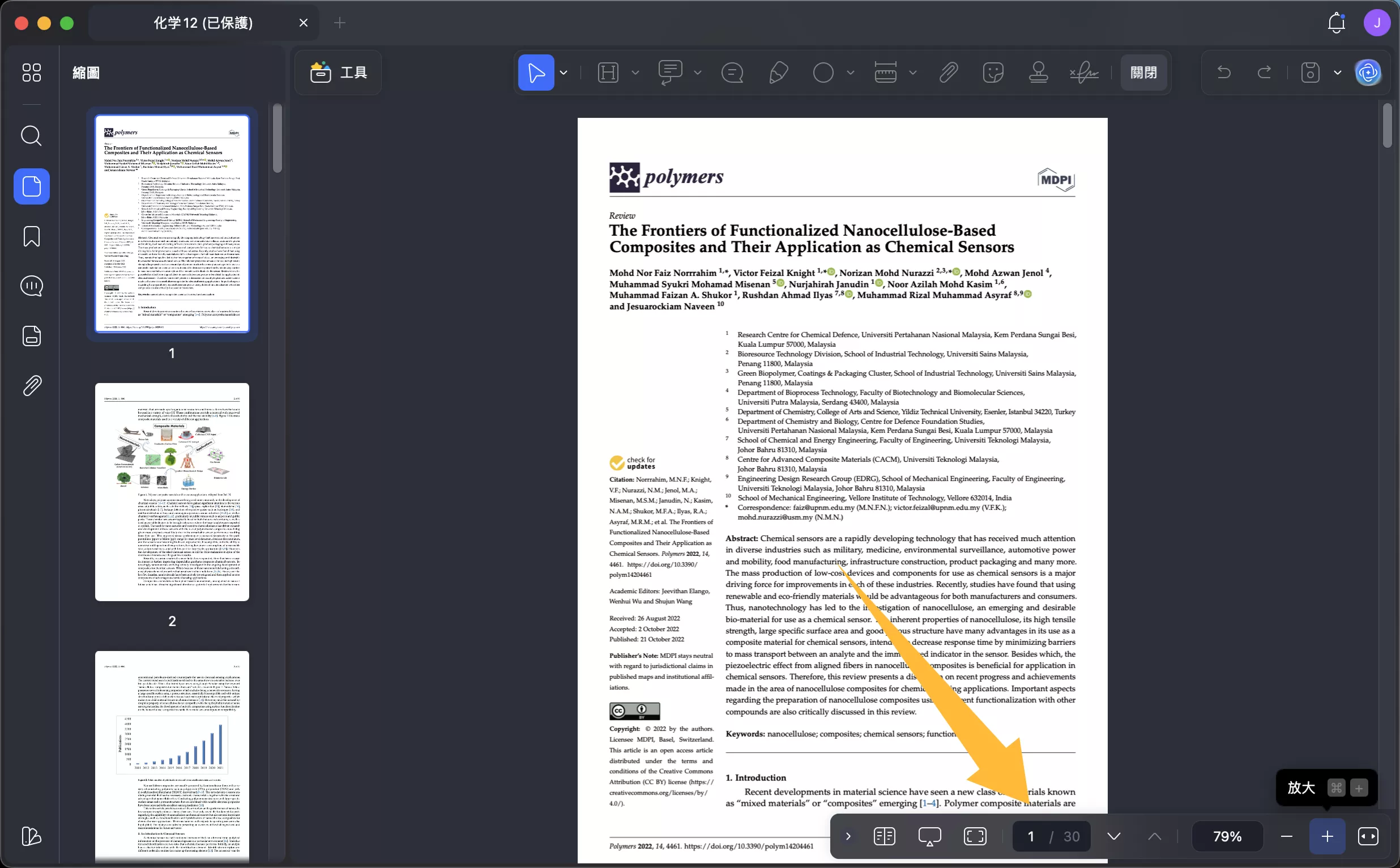Open a new tab with plus
Image resolution: width=1400 pixels, height=868 pixels.
point(340,23)
